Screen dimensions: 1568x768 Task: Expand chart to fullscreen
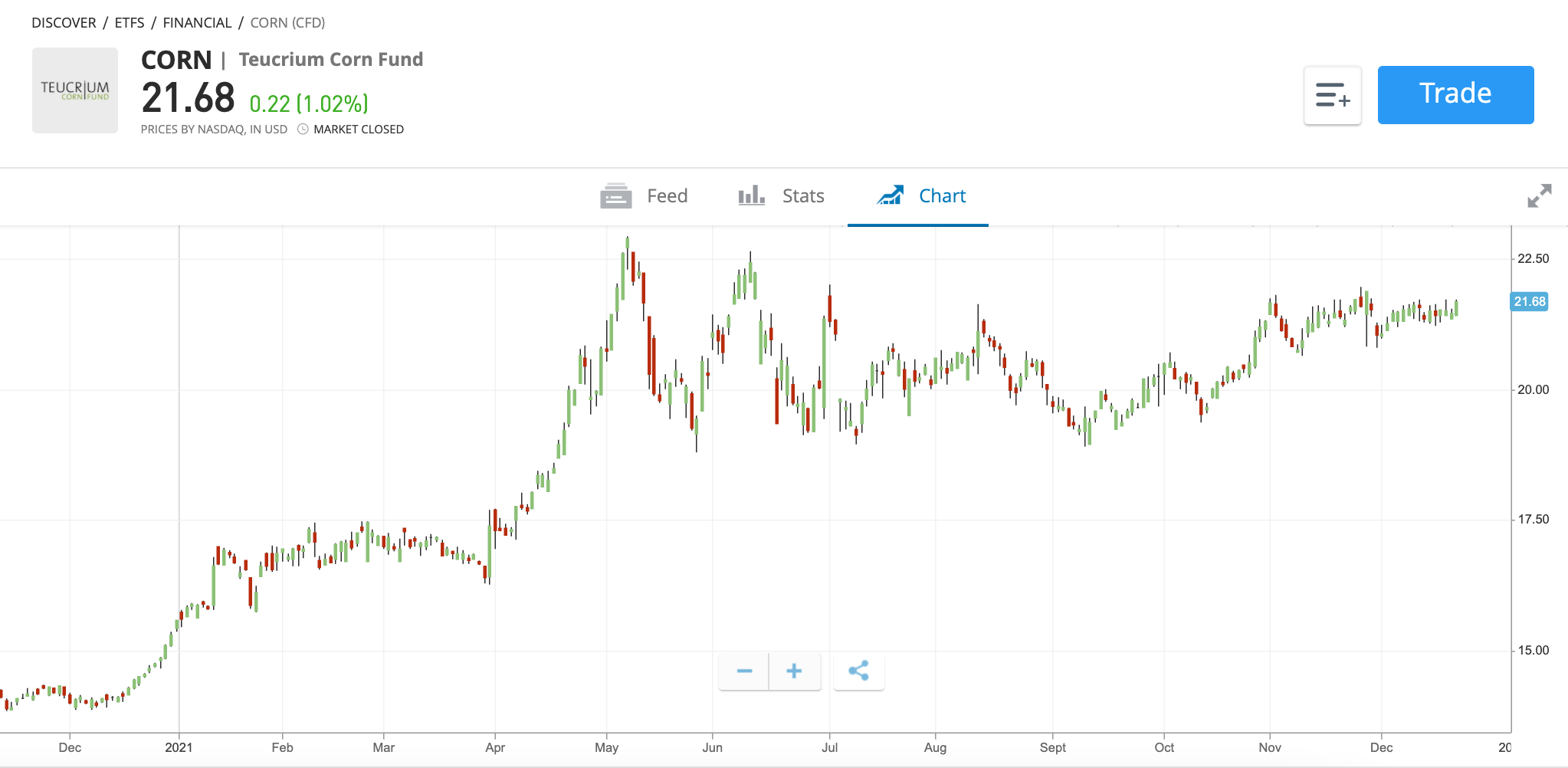[1539, 196]
